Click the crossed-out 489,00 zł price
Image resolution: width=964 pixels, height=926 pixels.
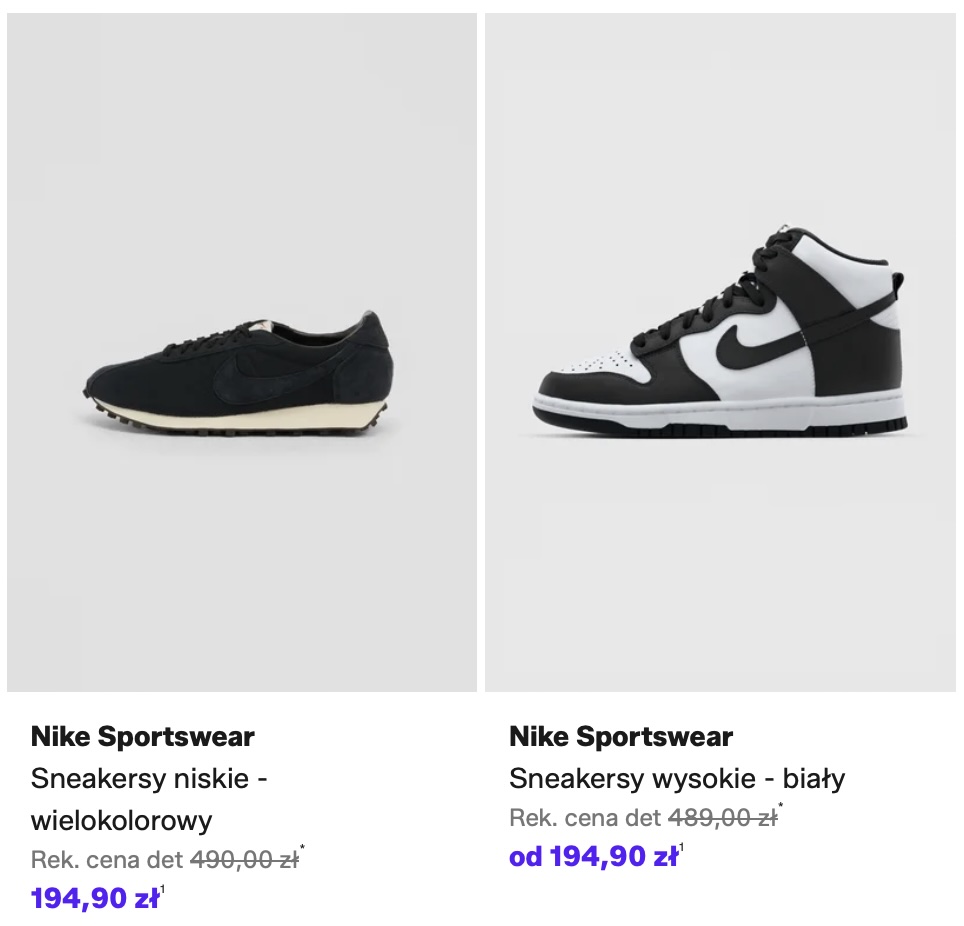(722, 818)
